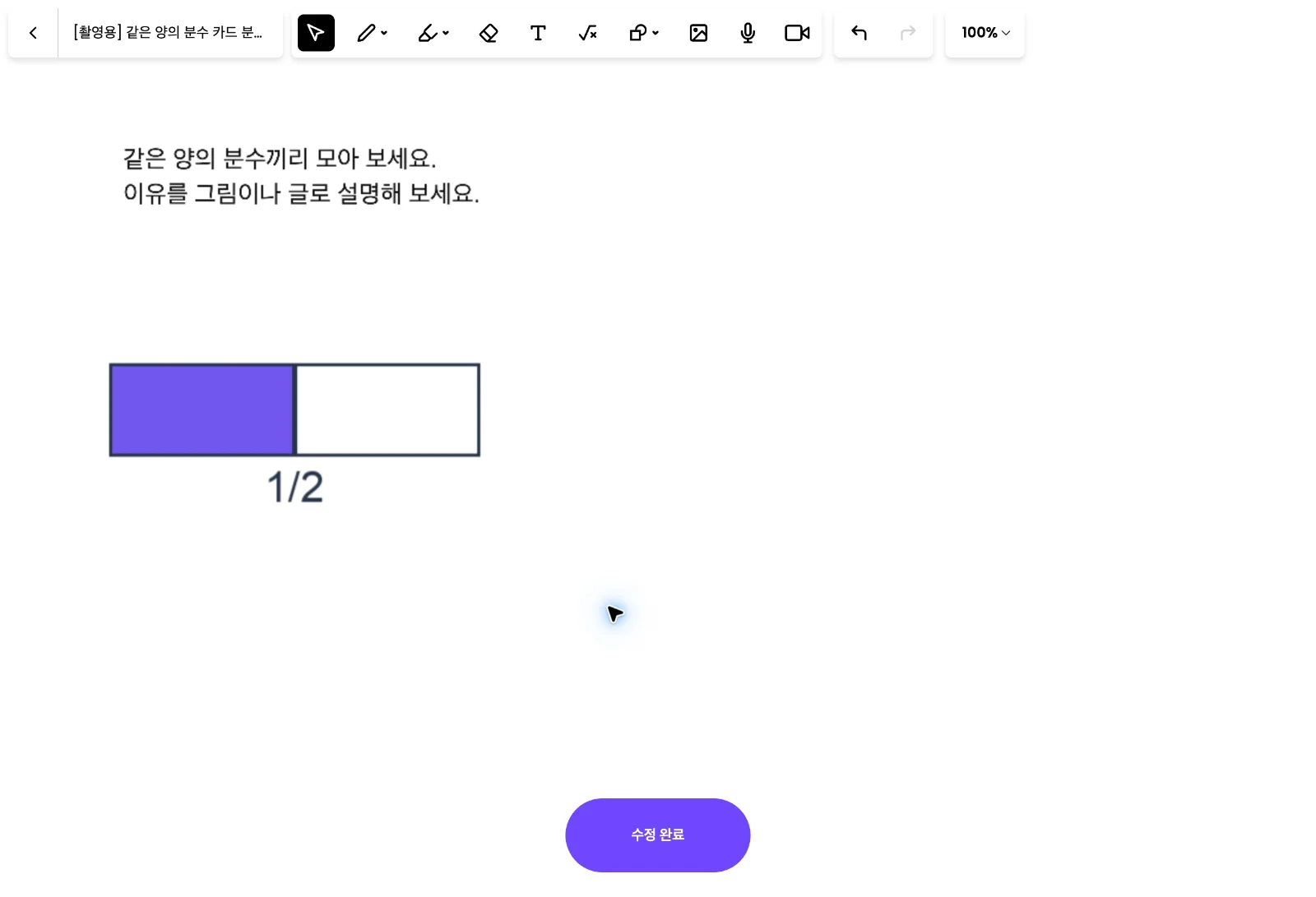
Task: Click the 1/2 fraction label
Action: pyautogui.click(x=295, y=487)
